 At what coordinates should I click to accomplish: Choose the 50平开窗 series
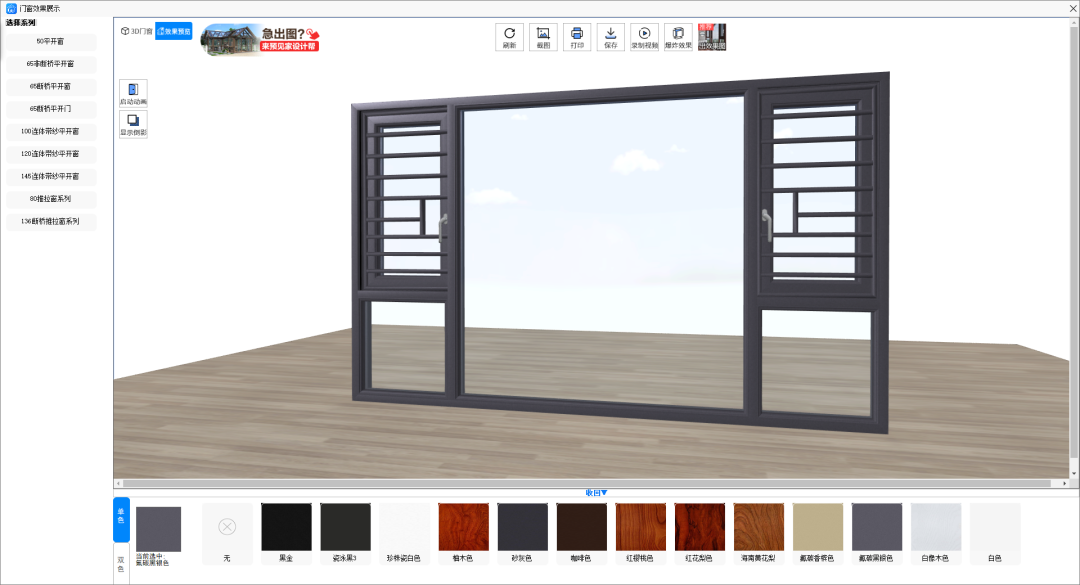point(51,42)
